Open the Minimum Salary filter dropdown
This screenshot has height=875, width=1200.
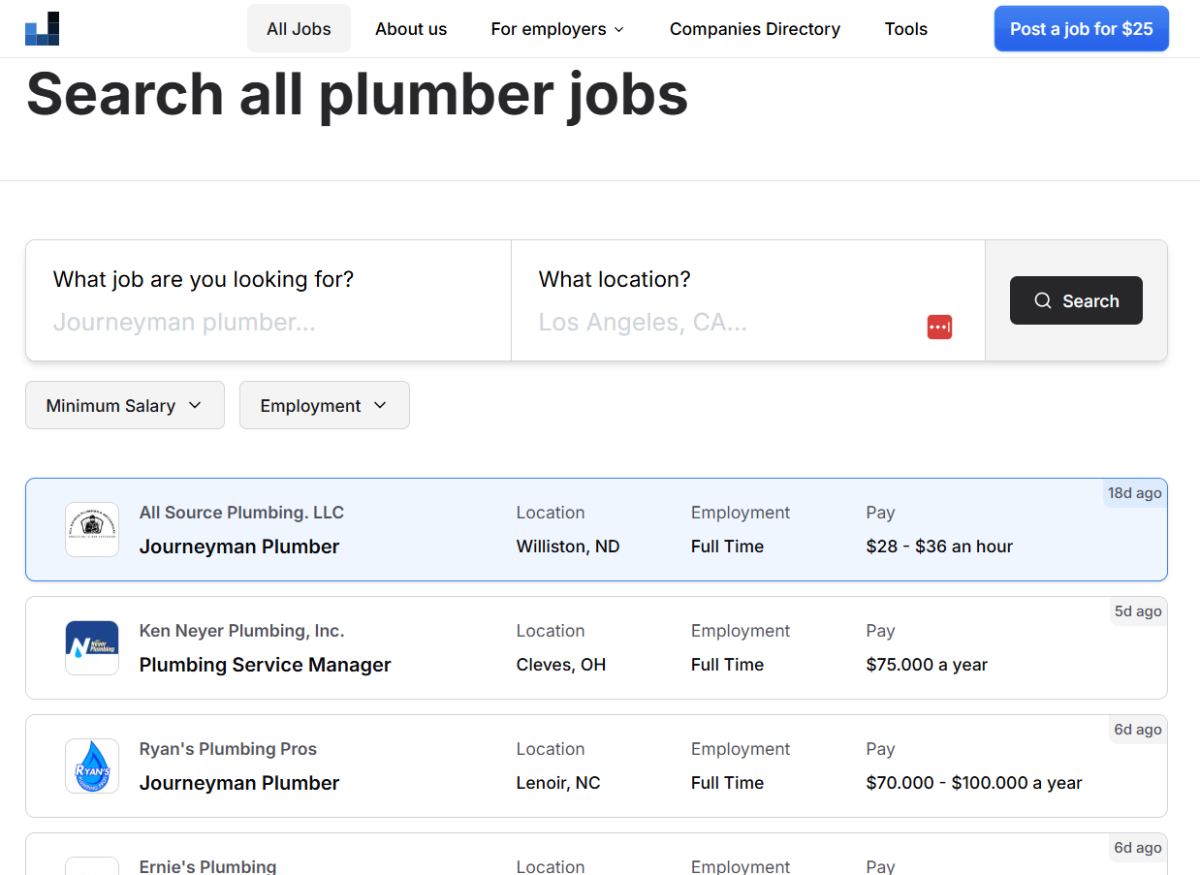click(125, 405)
